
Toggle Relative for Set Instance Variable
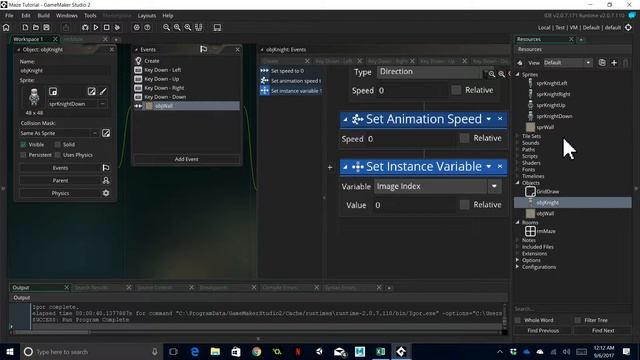464,204
